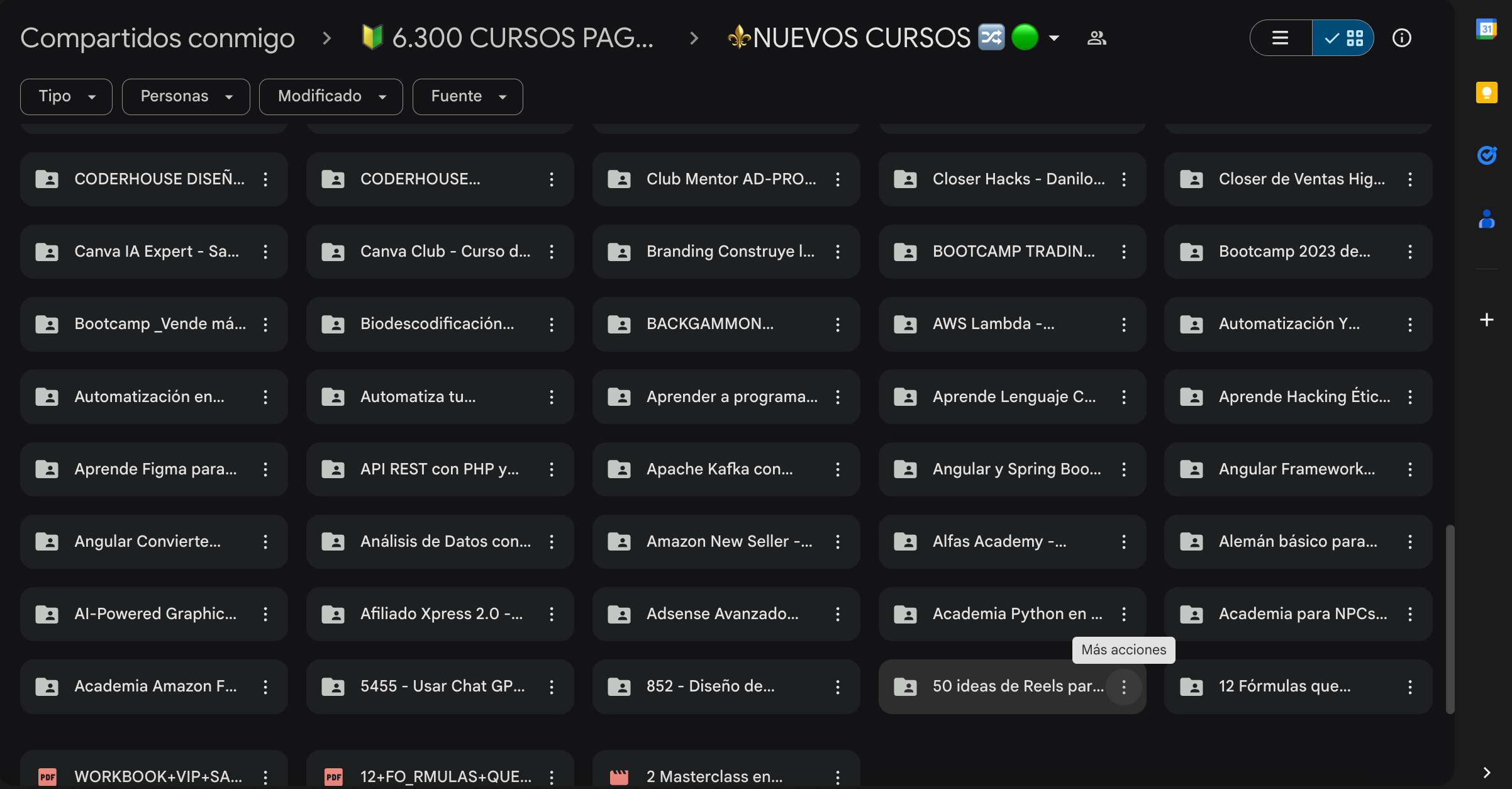This screenshot has width=1512, height=789.
Task: Click the plus icon to get add-ons
Action: pyautogui.click(x=1486, y=320)
